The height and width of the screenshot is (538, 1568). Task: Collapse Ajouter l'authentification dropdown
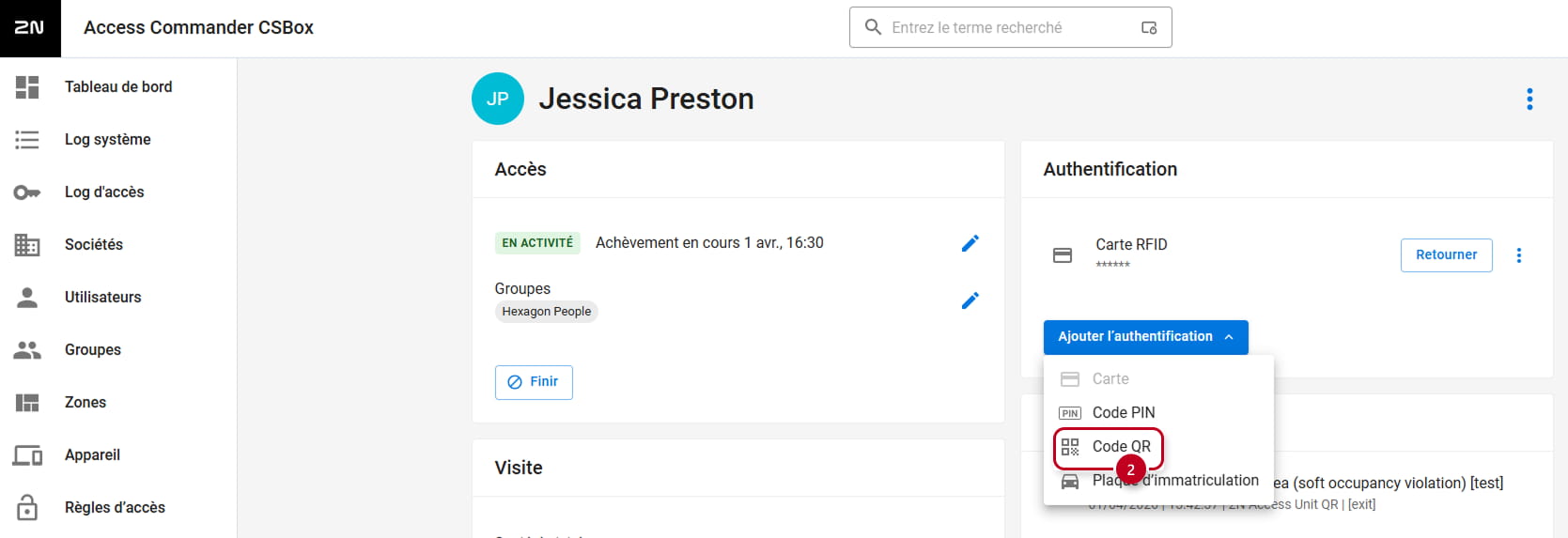[1145, 337]
